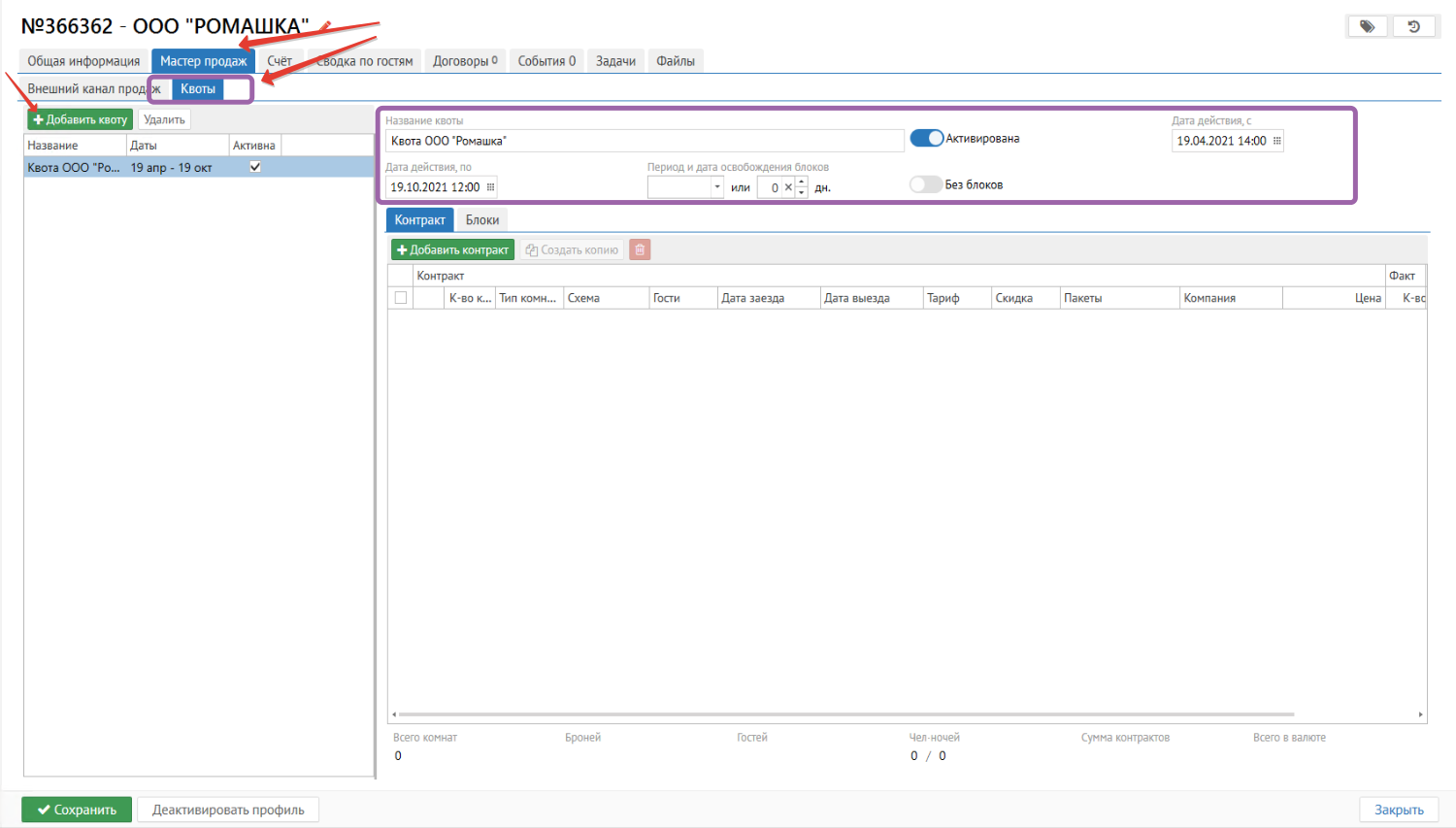The height and width of the screenshot is (828, 1456).
Task: Open the tags icon button
Action: 1367,26
